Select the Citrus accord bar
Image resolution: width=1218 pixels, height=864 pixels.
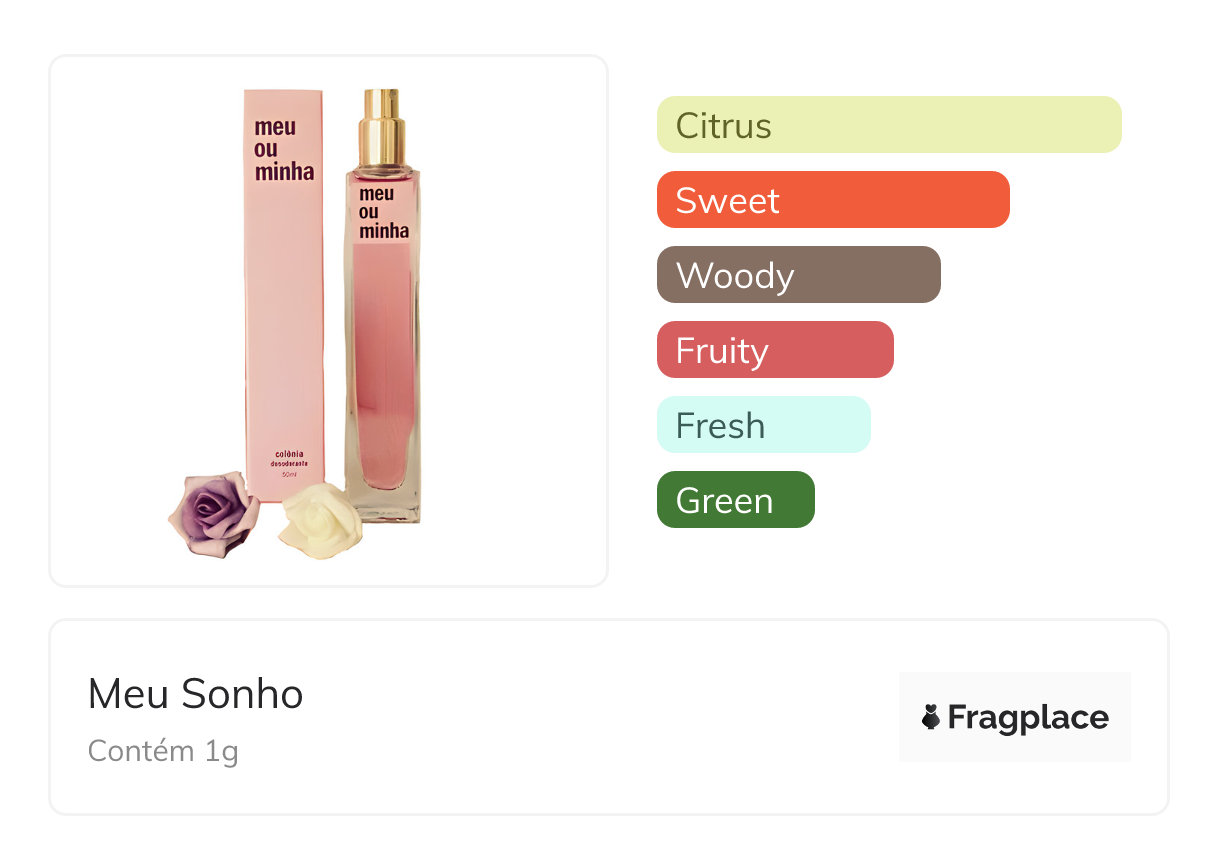coord(888,125)
